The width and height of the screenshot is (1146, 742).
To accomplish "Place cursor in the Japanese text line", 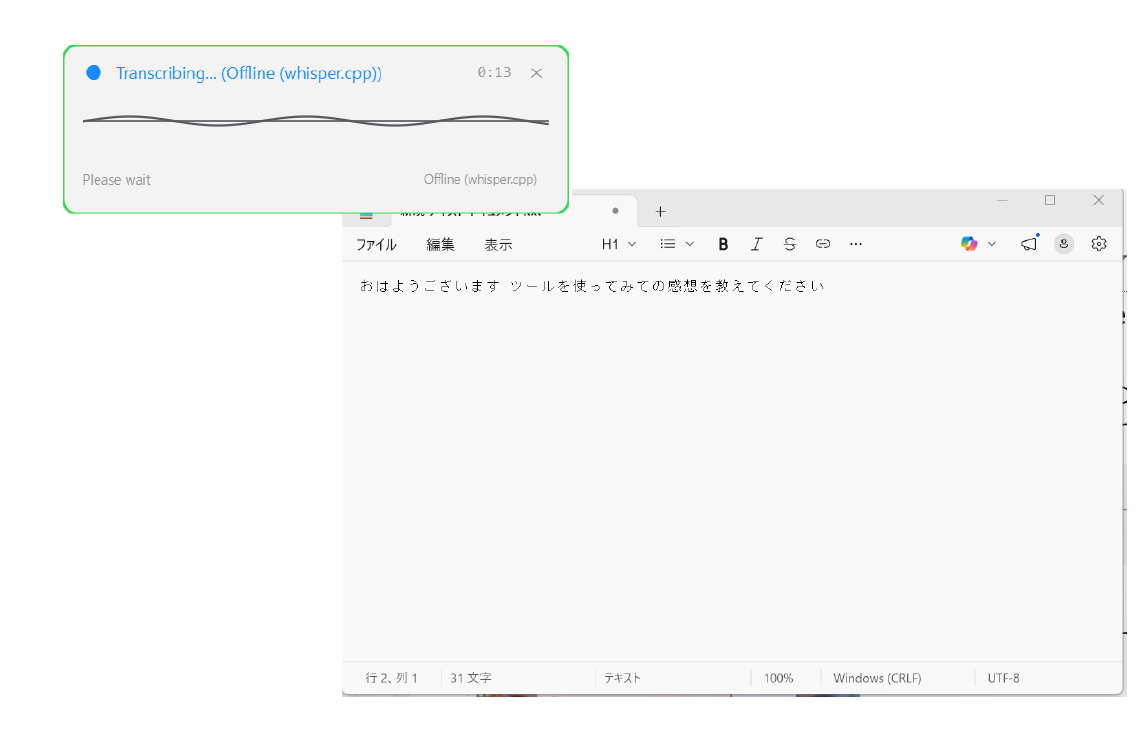I will [x=592, y=286].
